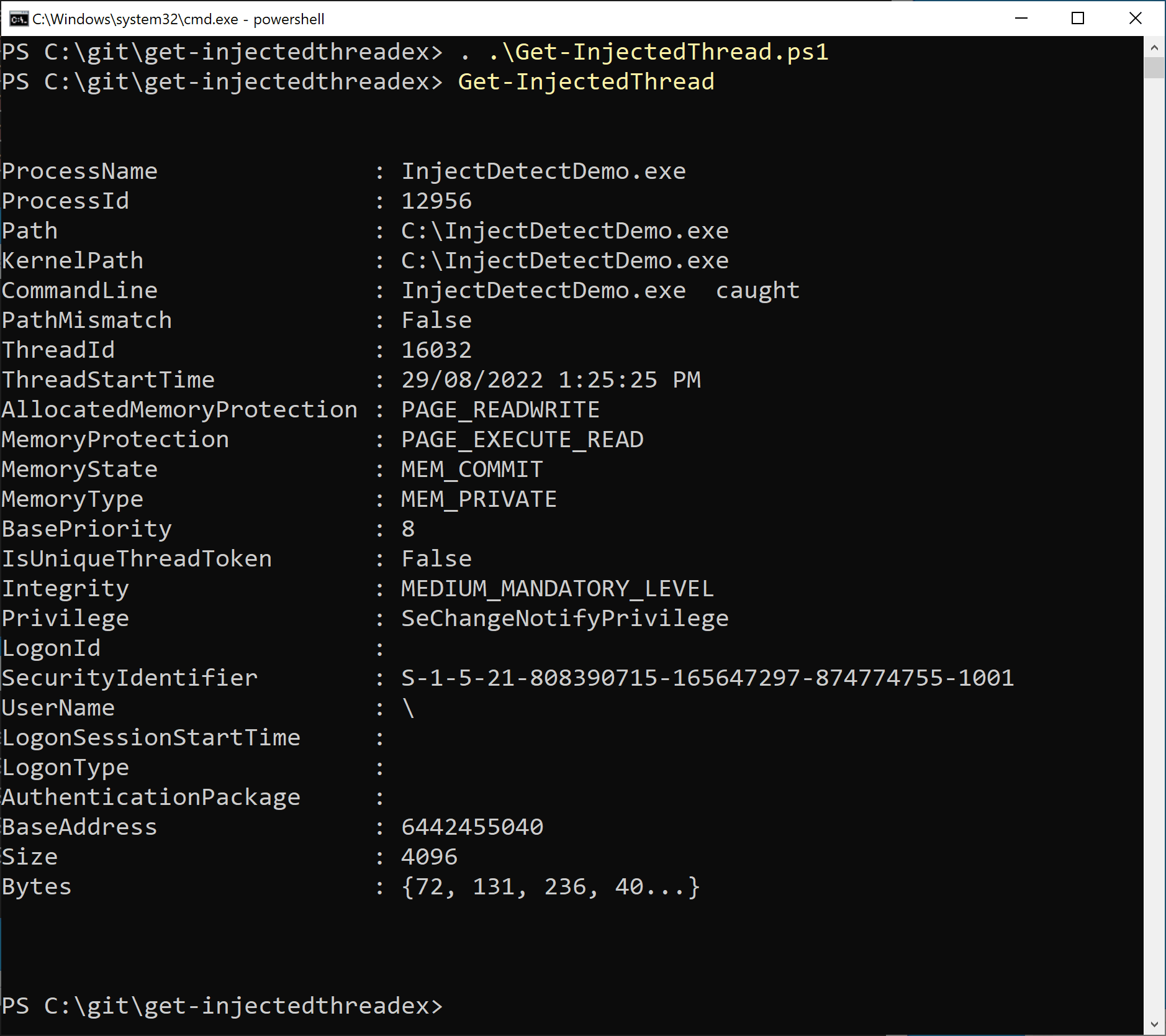Click the scrollbar up arrow
The height and width of the screenshot is (1036, 1166).
click(1154, 47)
